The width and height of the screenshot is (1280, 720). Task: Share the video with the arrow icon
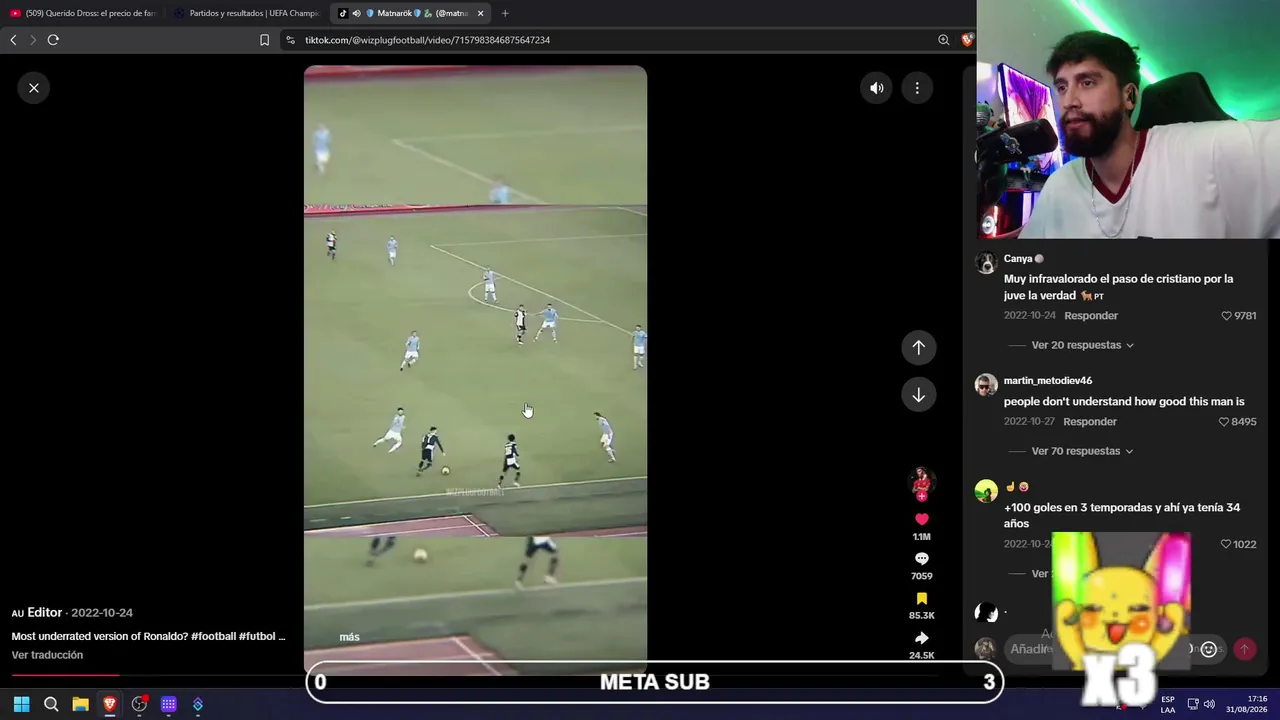922,638
